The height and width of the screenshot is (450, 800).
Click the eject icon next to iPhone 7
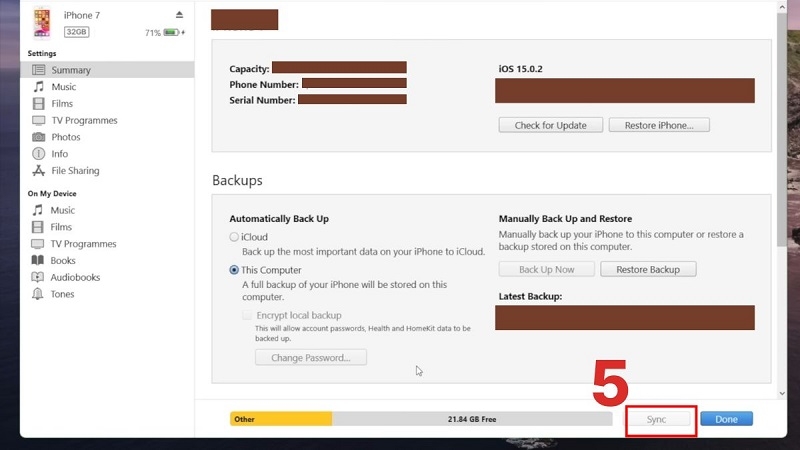pyautogui.click(x=179, y=15)
